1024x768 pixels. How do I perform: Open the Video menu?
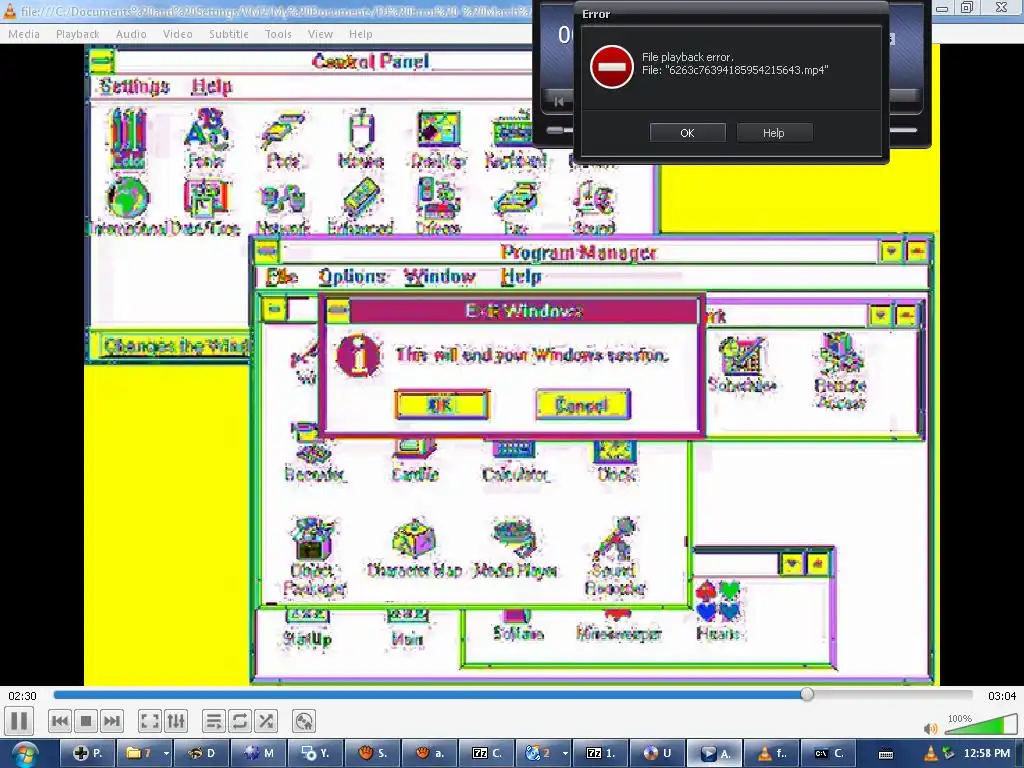click(178, 34)
